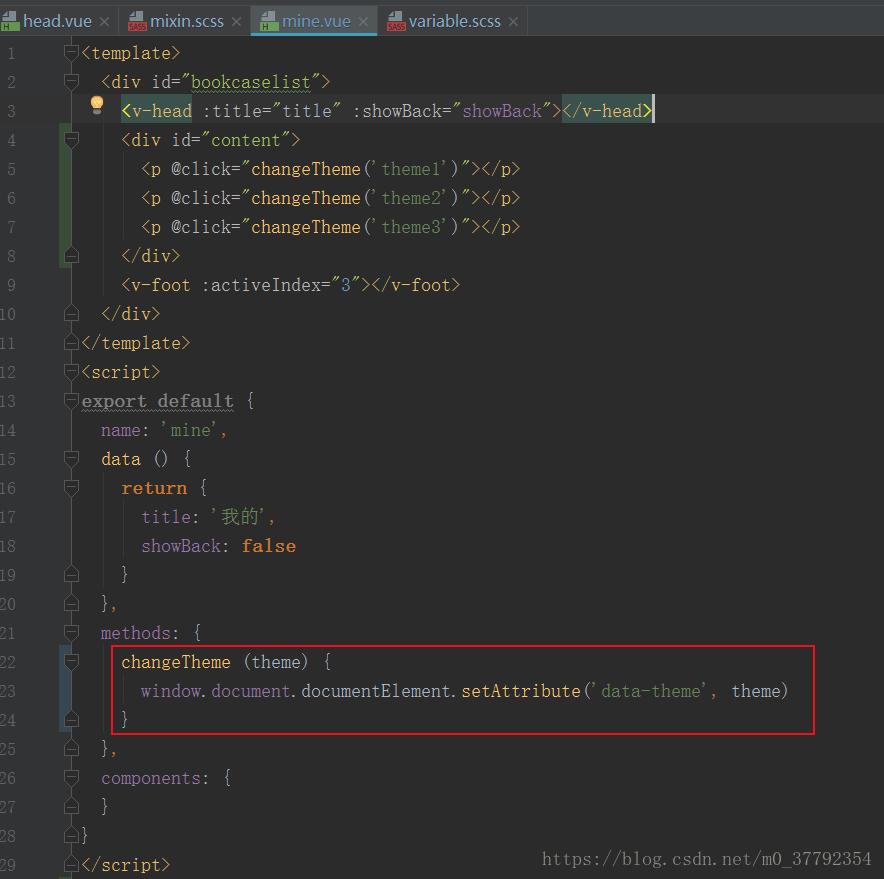Collapse the changeTheme method fold marker
The width and height of the screenshot is (884, 879).
click(x=71, y=661)
